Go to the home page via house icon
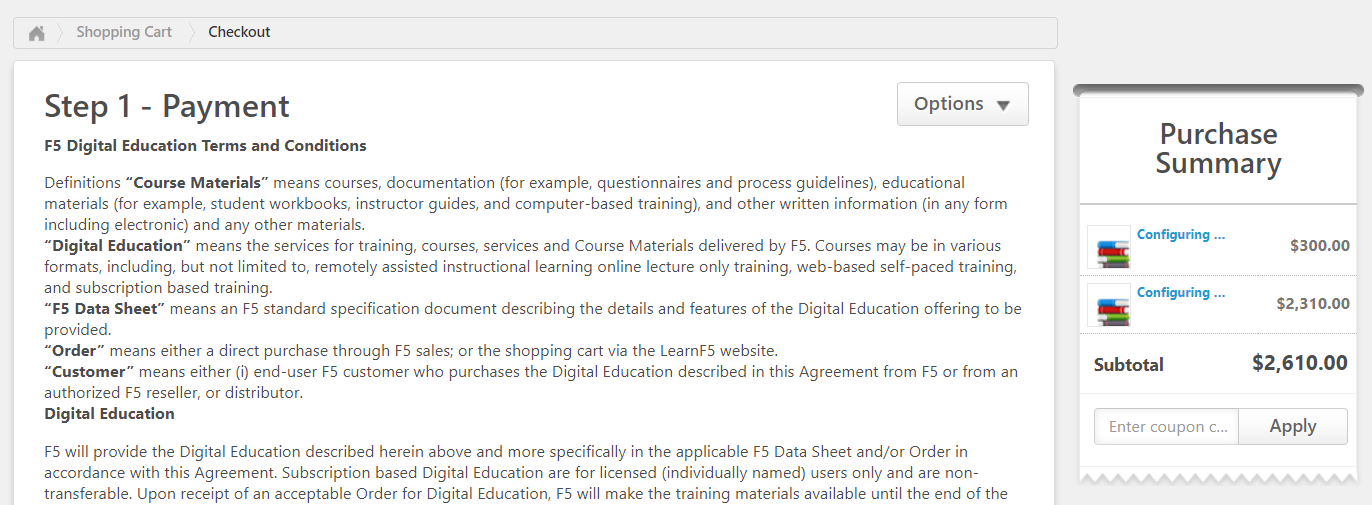The width and height of the screenshot is (1372, 505). click(37, 33)
